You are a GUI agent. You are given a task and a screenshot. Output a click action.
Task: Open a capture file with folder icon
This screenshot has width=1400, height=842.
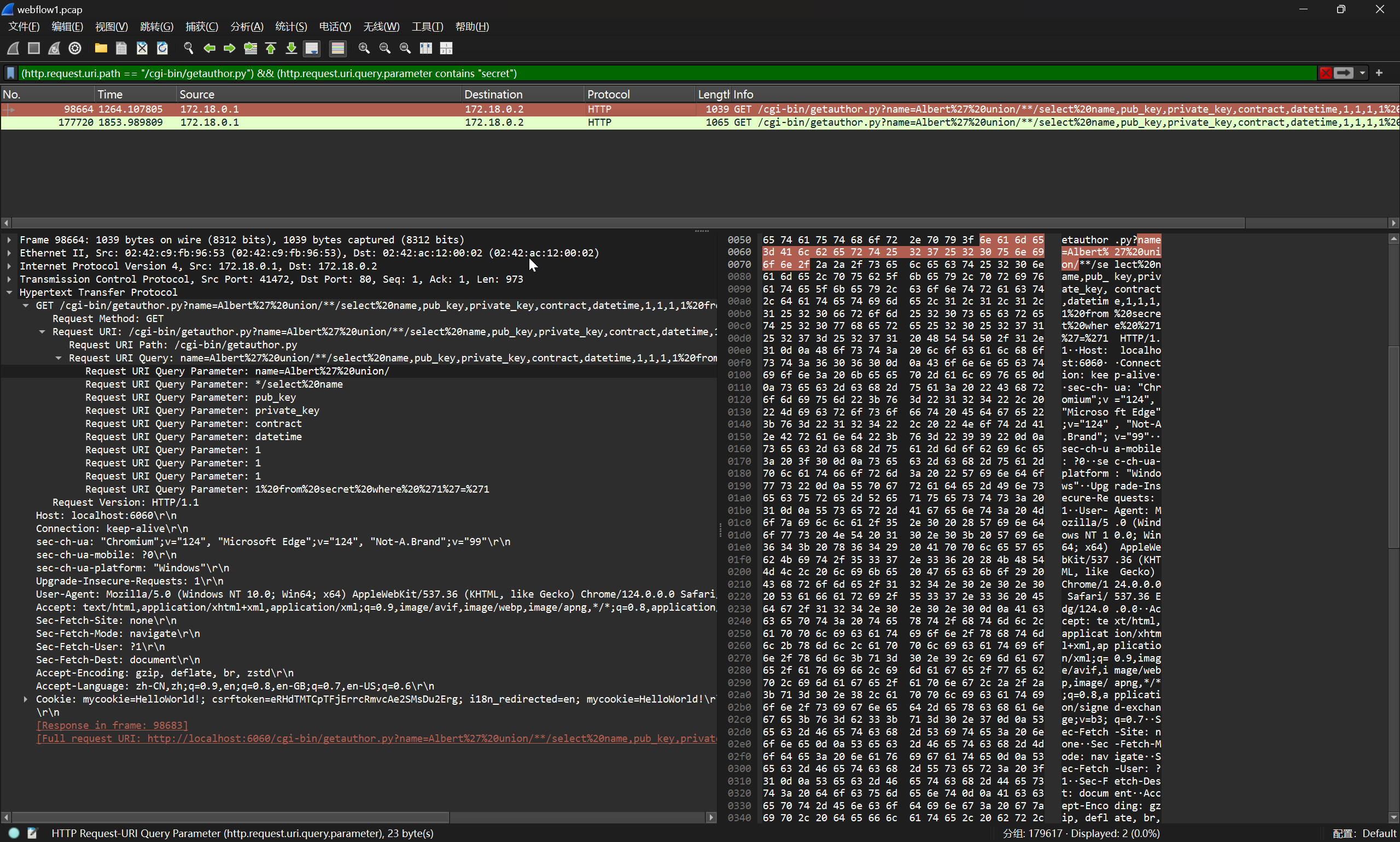101,48
